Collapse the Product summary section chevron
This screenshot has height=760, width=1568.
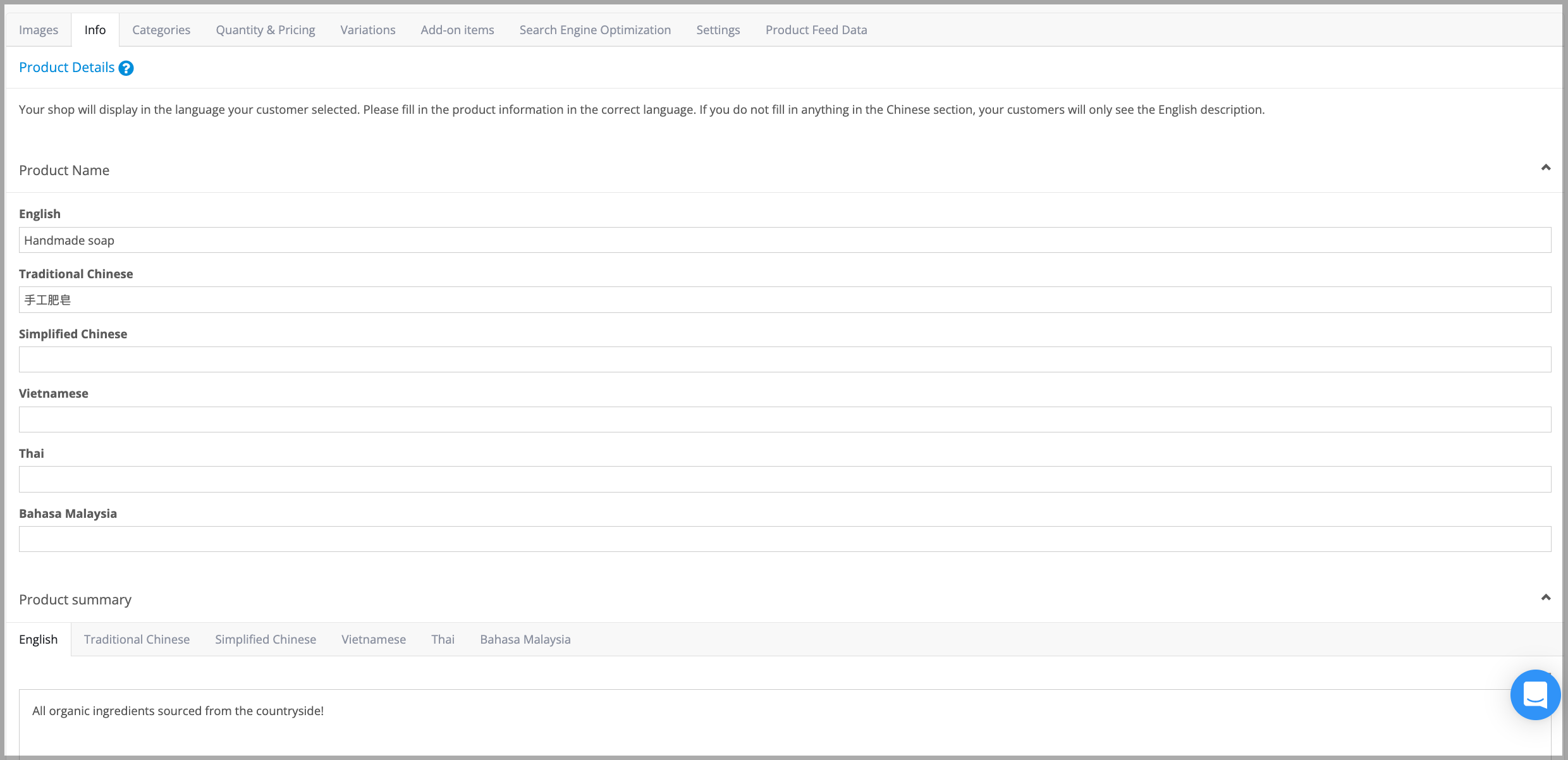(1545, 598)
